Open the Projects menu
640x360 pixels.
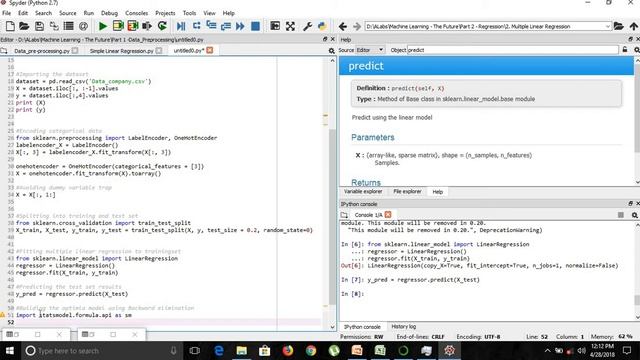[x=165, y=13]
